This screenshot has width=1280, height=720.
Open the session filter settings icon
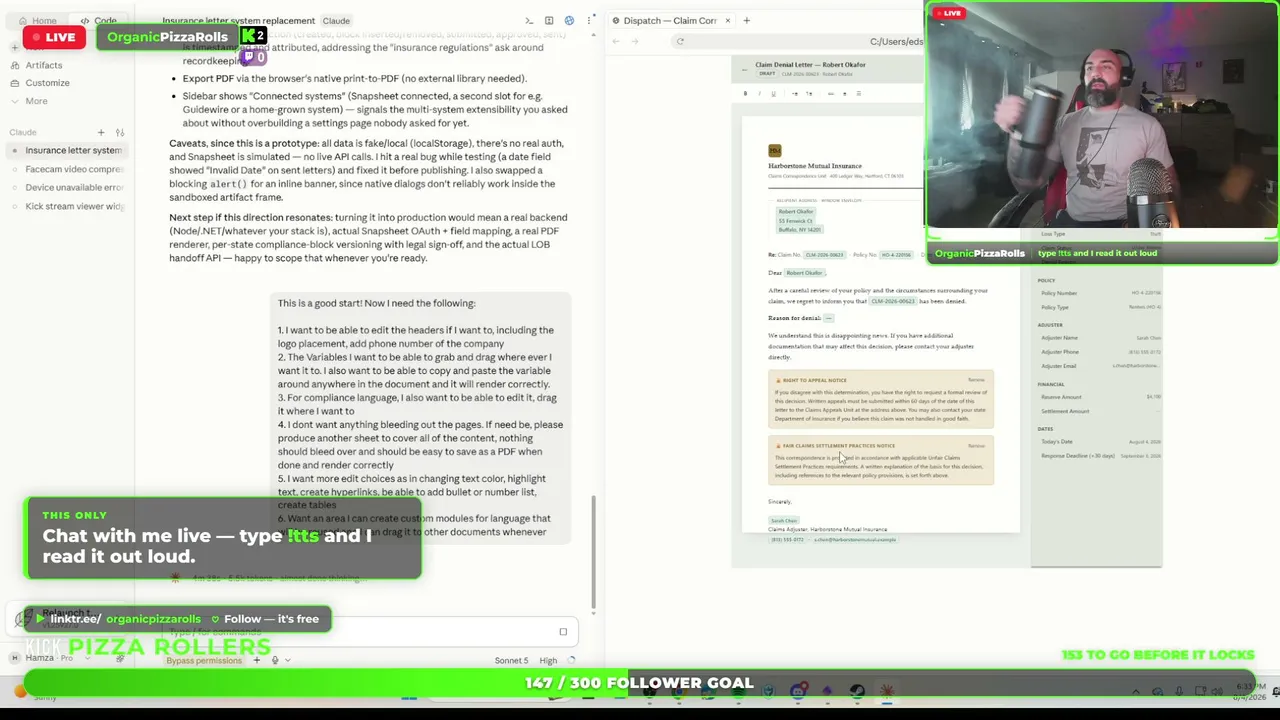(x=120, y=132)
